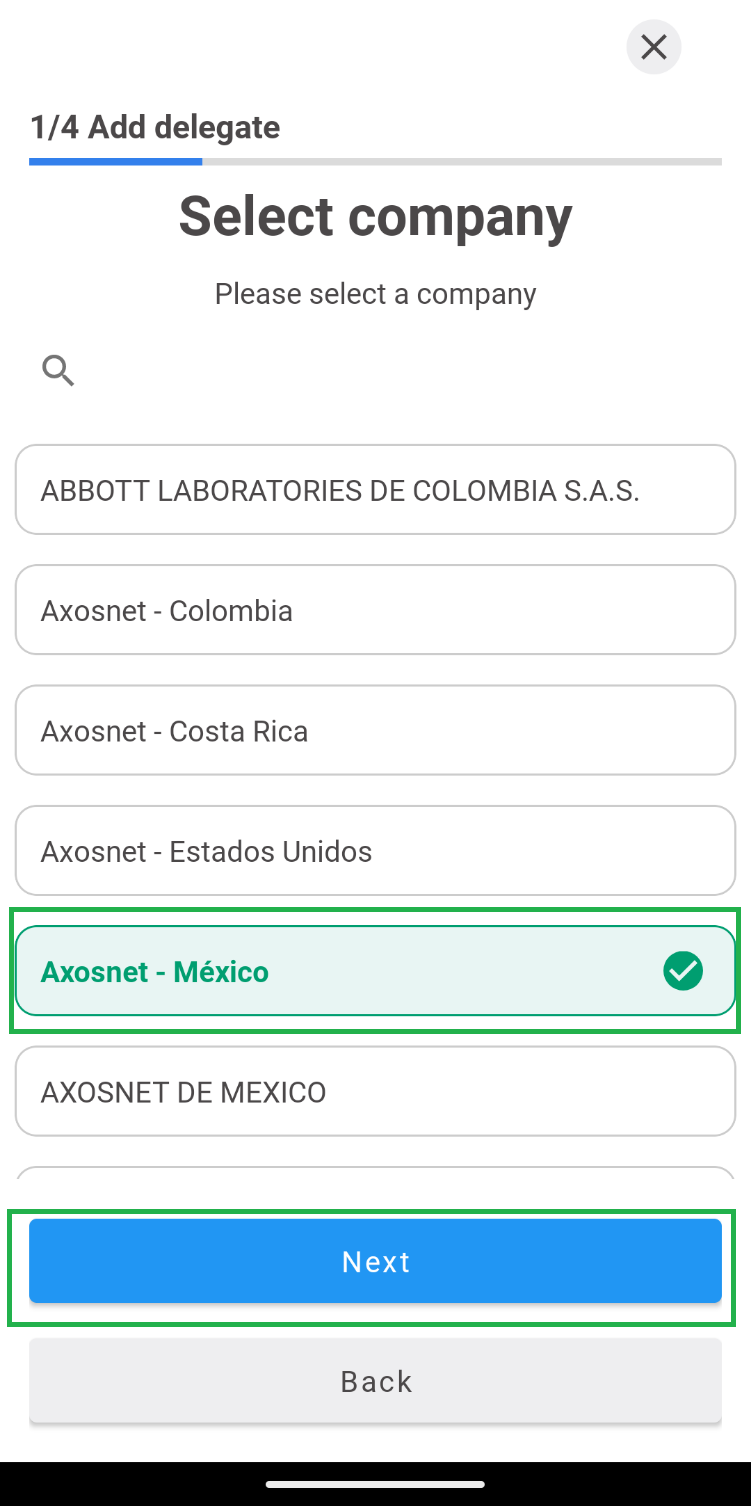The image size is (751, 1506).
Task: Tap the partially visible company below AXOSNET DE MEXICO
Action: click(x=375, y=1173)
